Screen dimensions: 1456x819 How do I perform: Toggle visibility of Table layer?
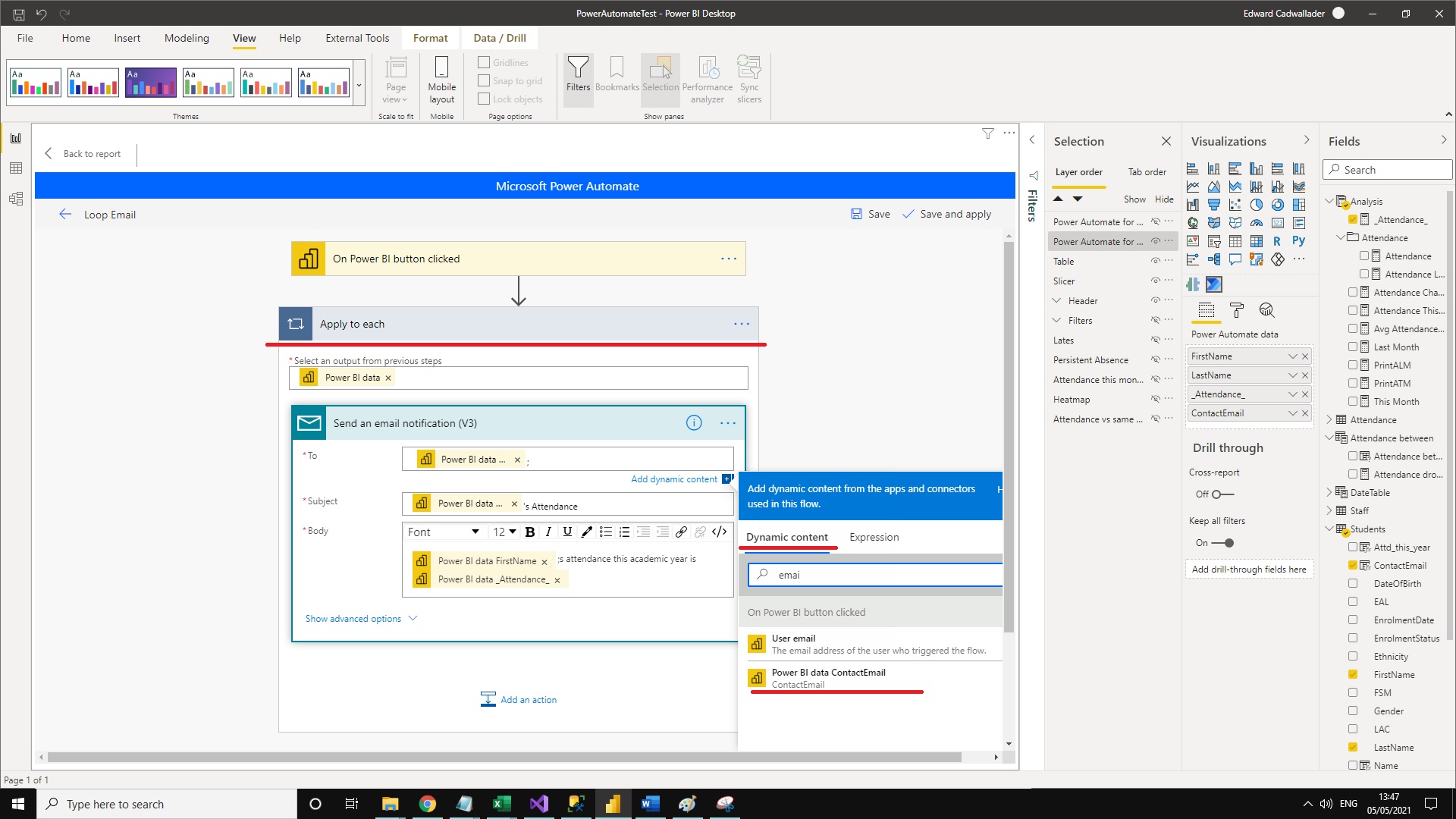pyautogui.click(x=1156, y=261)
